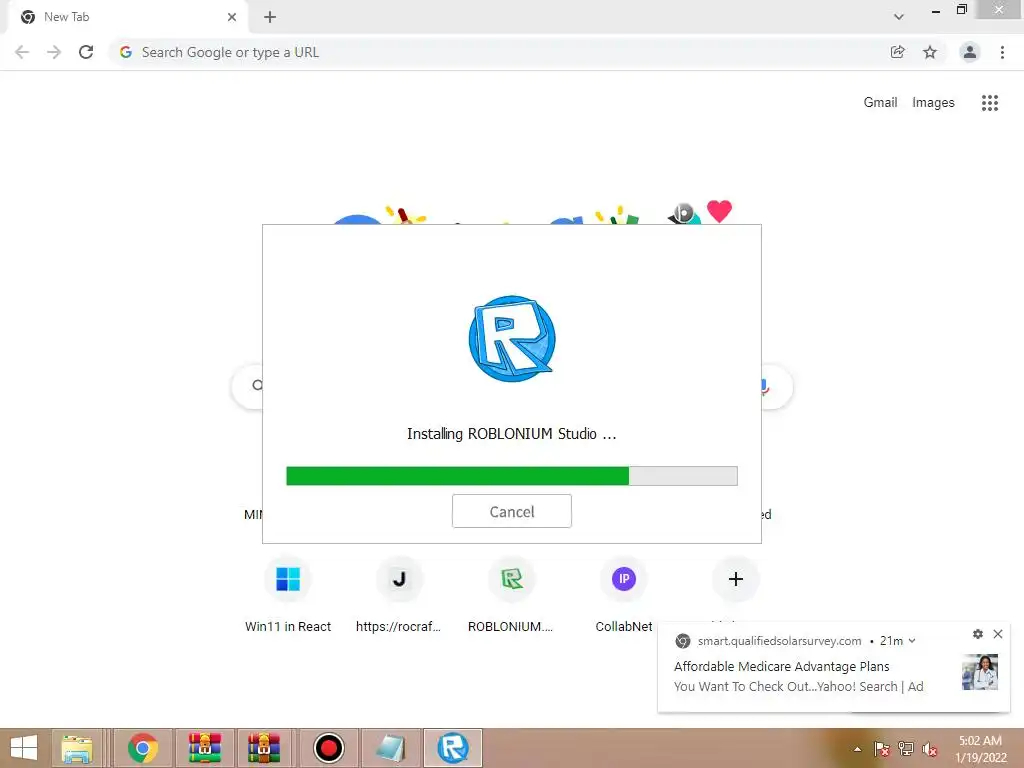Click the notification thumbnail image

click(x=980, y=672)
